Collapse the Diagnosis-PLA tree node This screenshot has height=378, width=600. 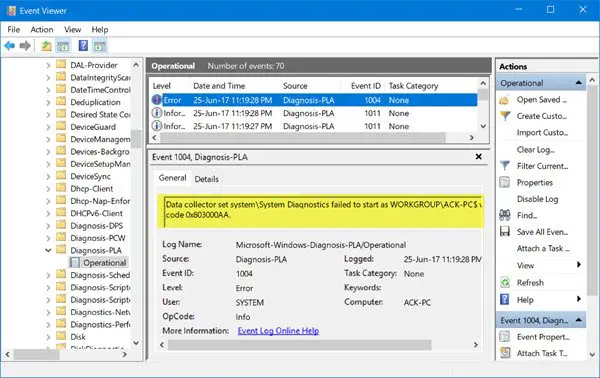[48, 250]
